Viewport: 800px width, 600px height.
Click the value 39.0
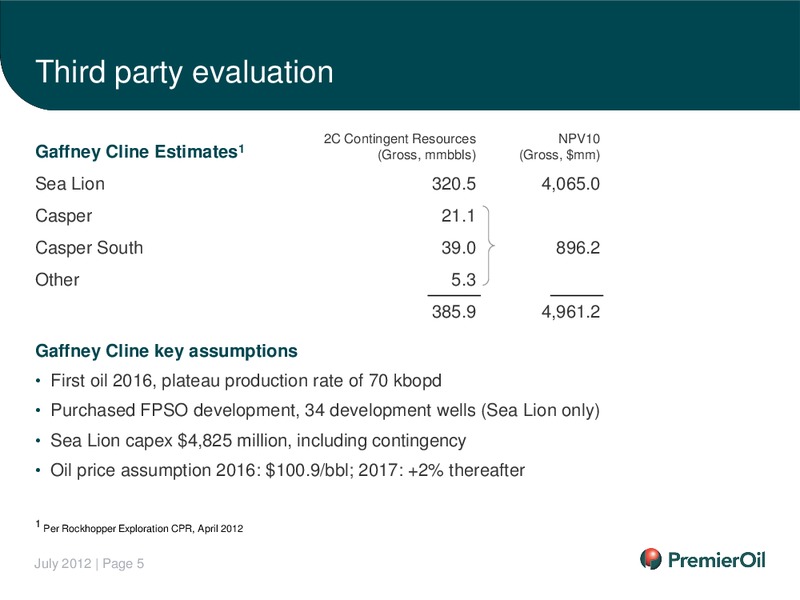(x=458, y=248)
